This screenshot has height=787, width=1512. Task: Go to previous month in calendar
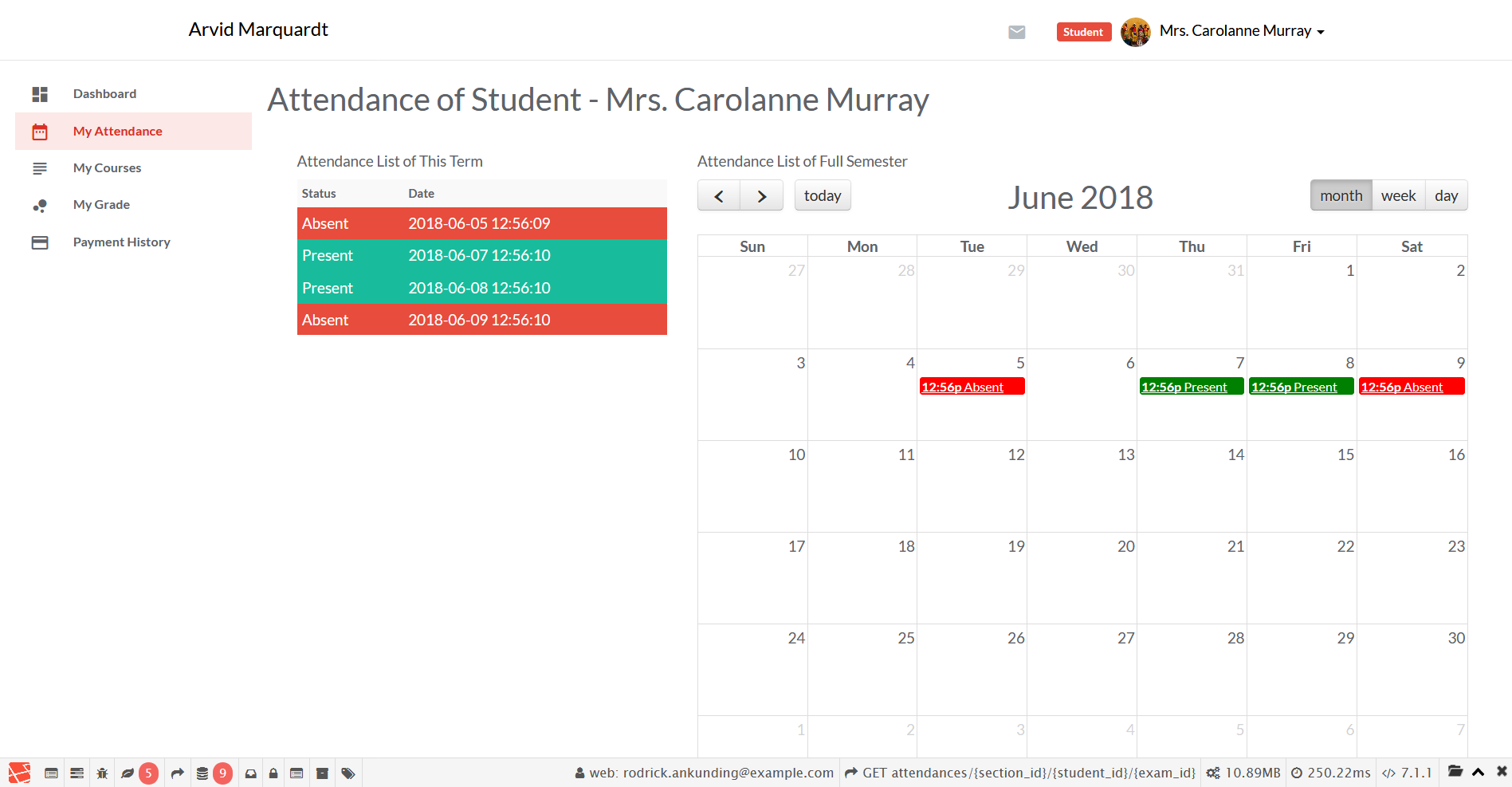(x=719, y=196)
